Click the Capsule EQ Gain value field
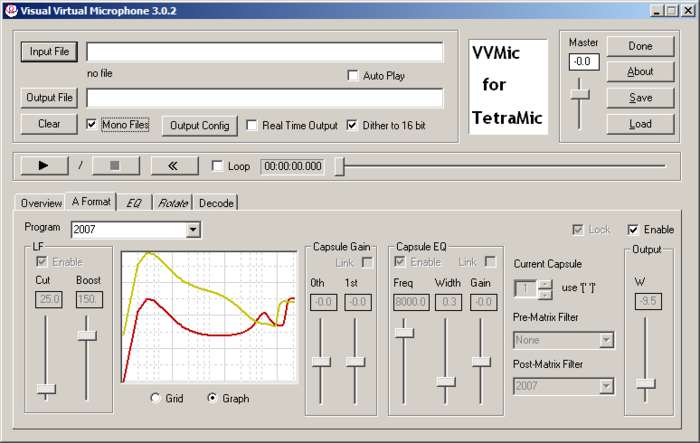The height and width of the screenshot is (443, 700). [483, 302]
